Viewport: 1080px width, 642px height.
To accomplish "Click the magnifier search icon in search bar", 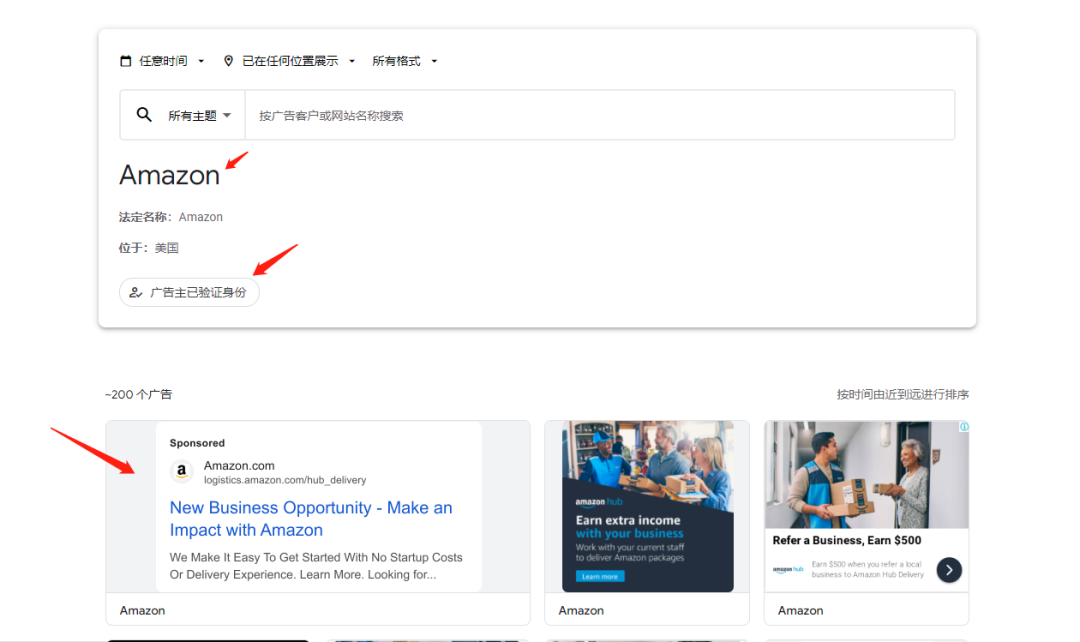I will [x=142, y=114].
